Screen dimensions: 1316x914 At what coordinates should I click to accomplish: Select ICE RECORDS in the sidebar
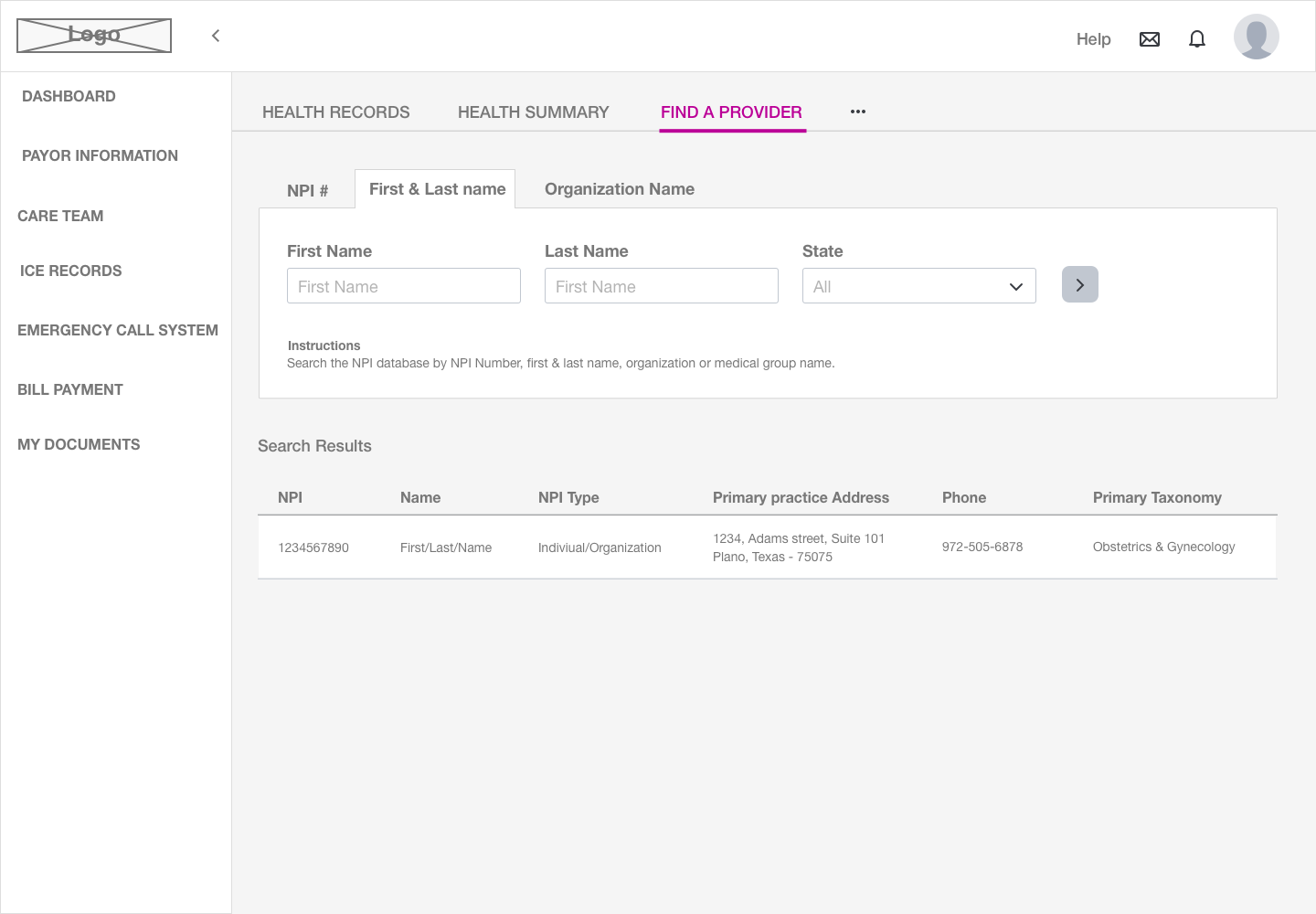coord(70,271)
